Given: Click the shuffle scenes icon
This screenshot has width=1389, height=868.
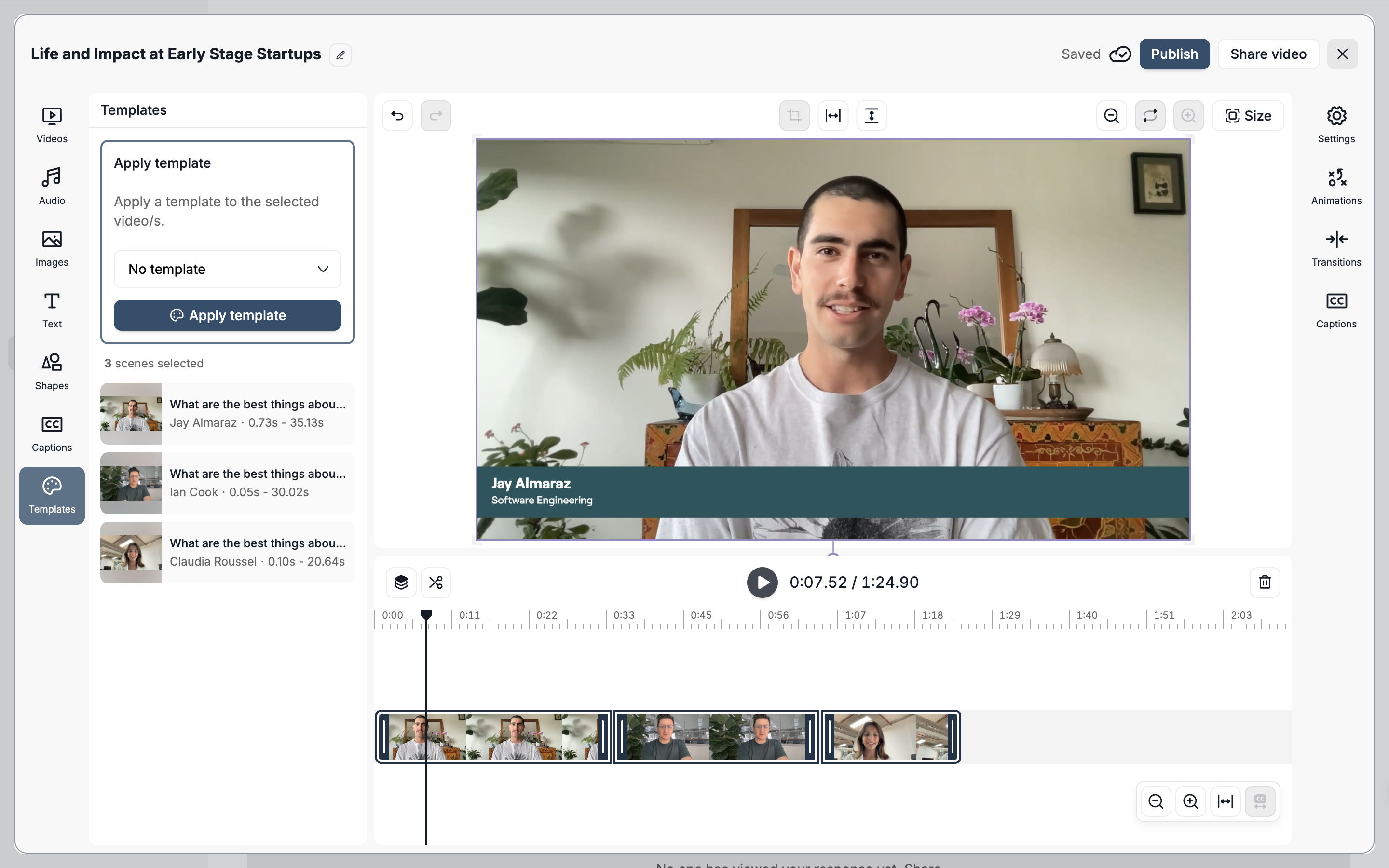Looking at the screenshot, I should click(436, 582).
